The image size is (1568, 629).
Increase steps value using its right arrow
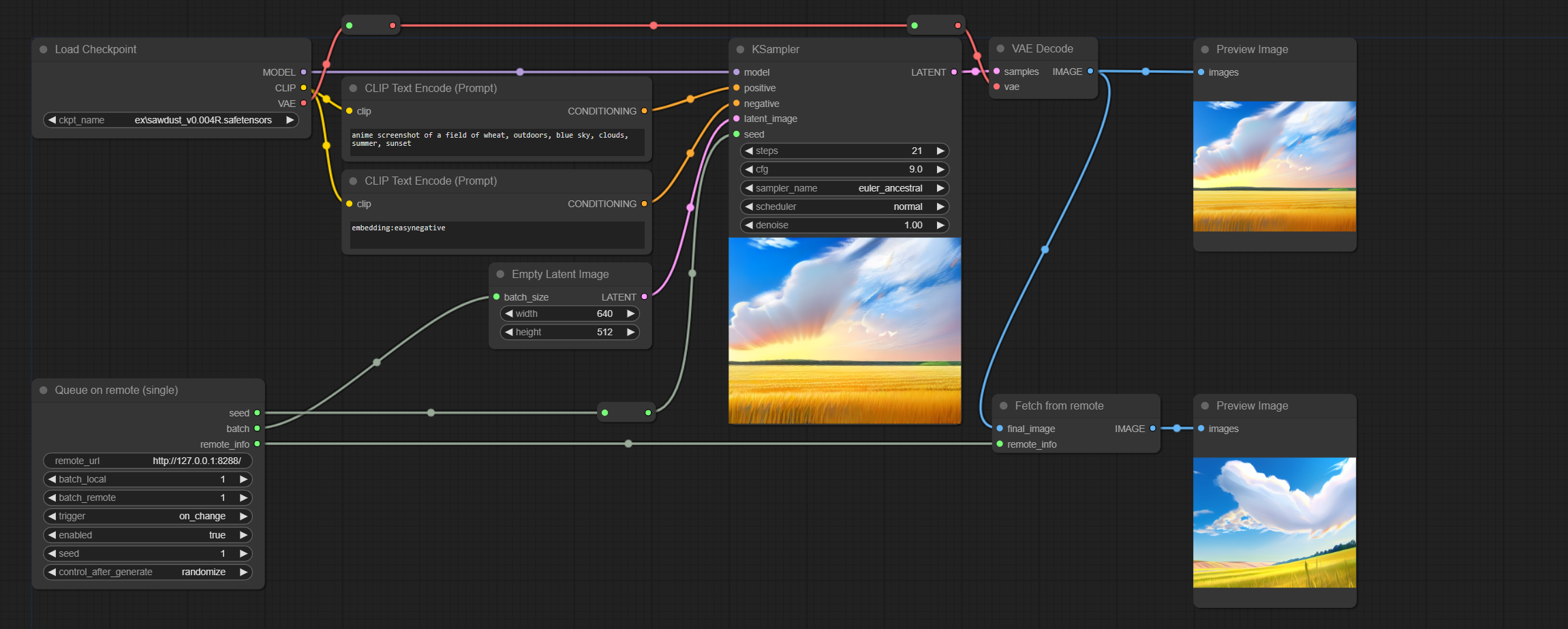941,151
